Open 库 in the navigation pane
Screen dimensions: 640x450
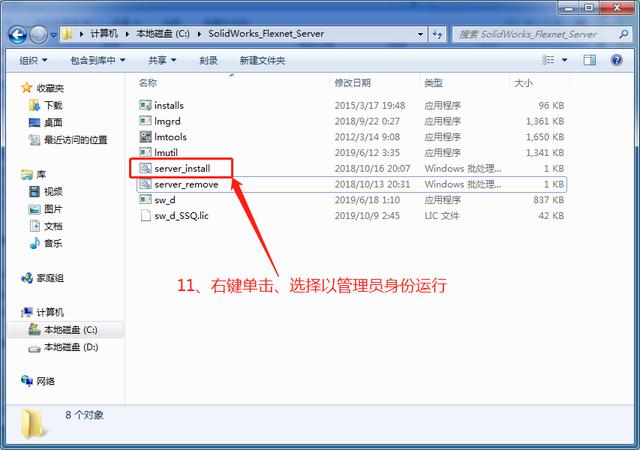(41, 175)
